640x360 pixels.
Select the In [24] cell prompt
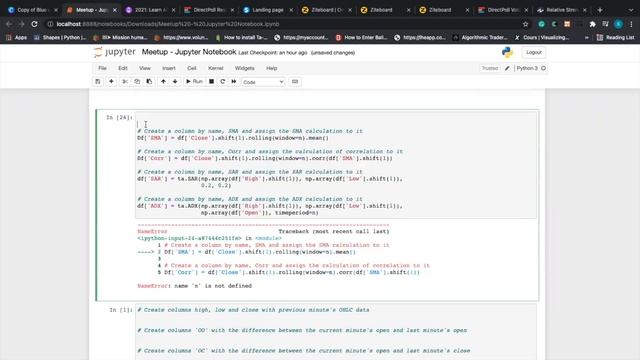[x=119, y=118]
